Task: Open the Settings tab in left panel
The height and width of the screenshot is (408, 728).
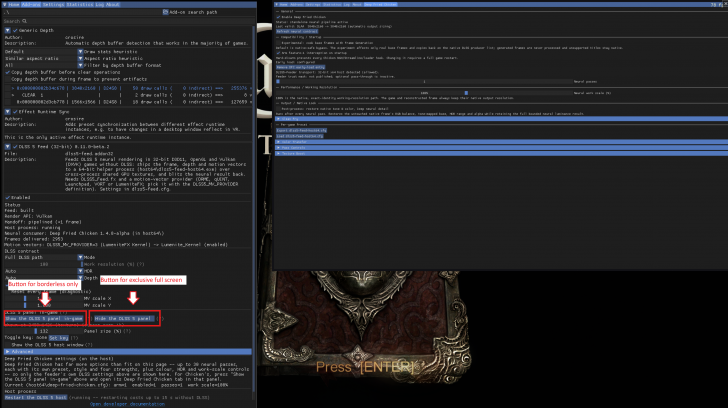Action: [x=53, y=4]
